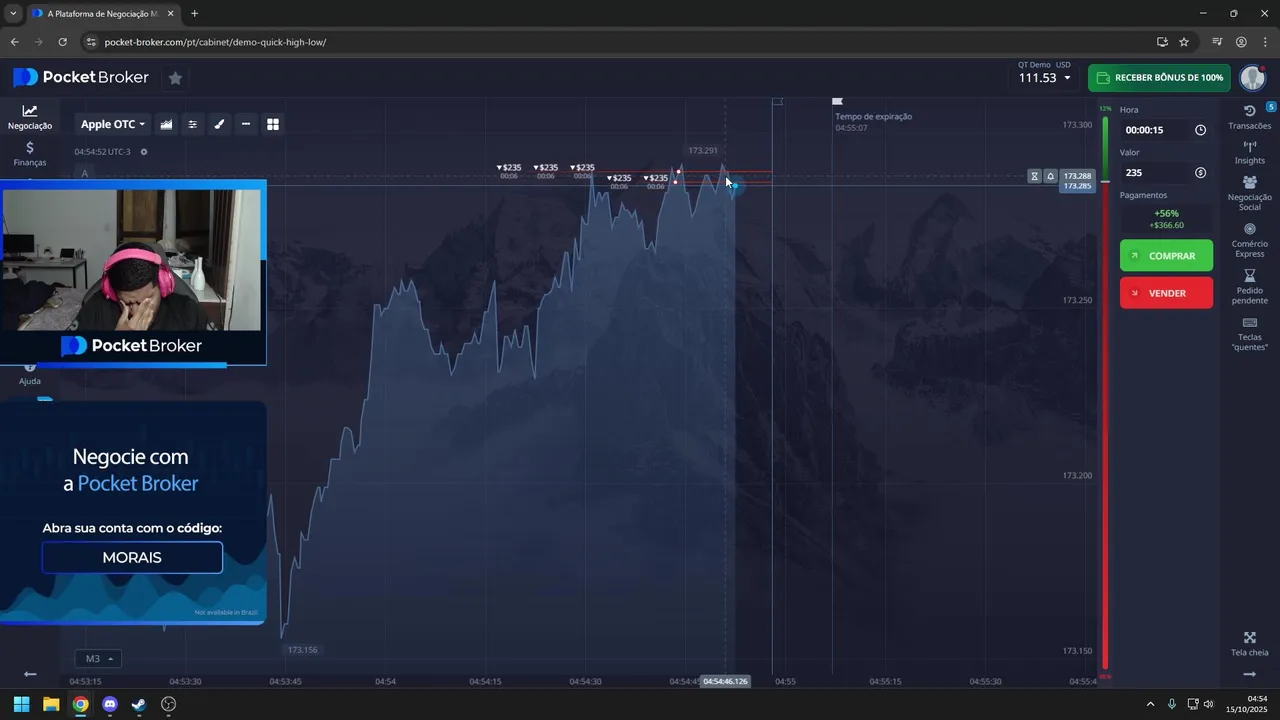1280x720 pixels.
Task: Open the Insights panel
Action: click(x=1249, y=152)
